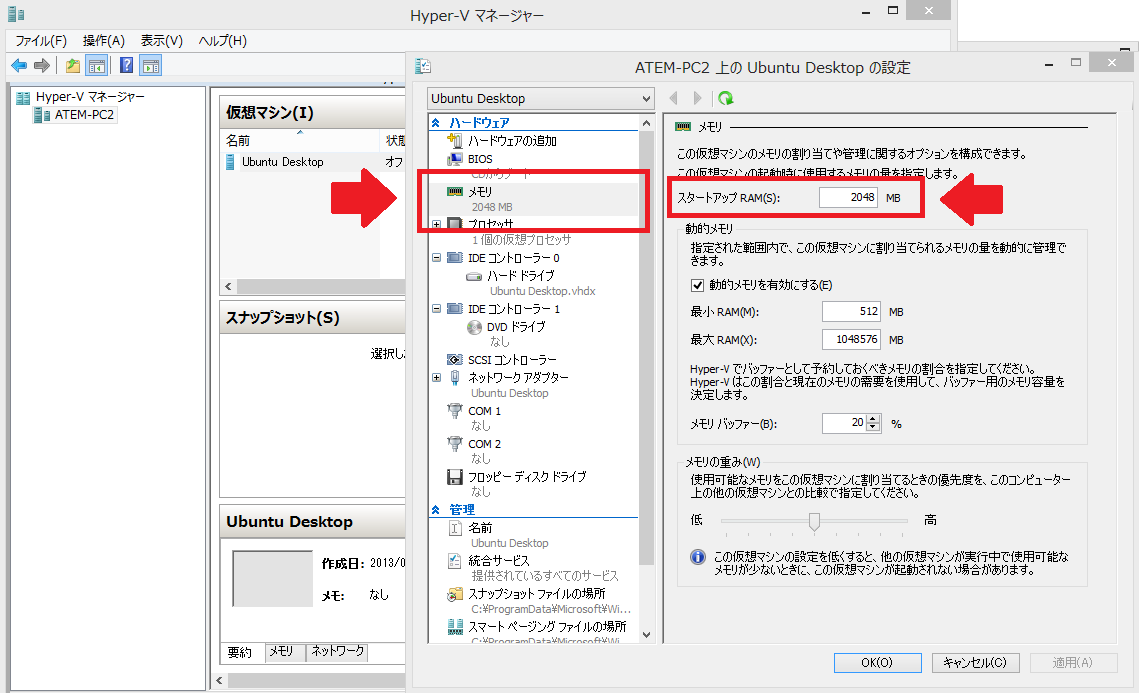Select スマート ページング ファイルの場所
Viewport: 1139px width, 693px height.
point(546,626)
